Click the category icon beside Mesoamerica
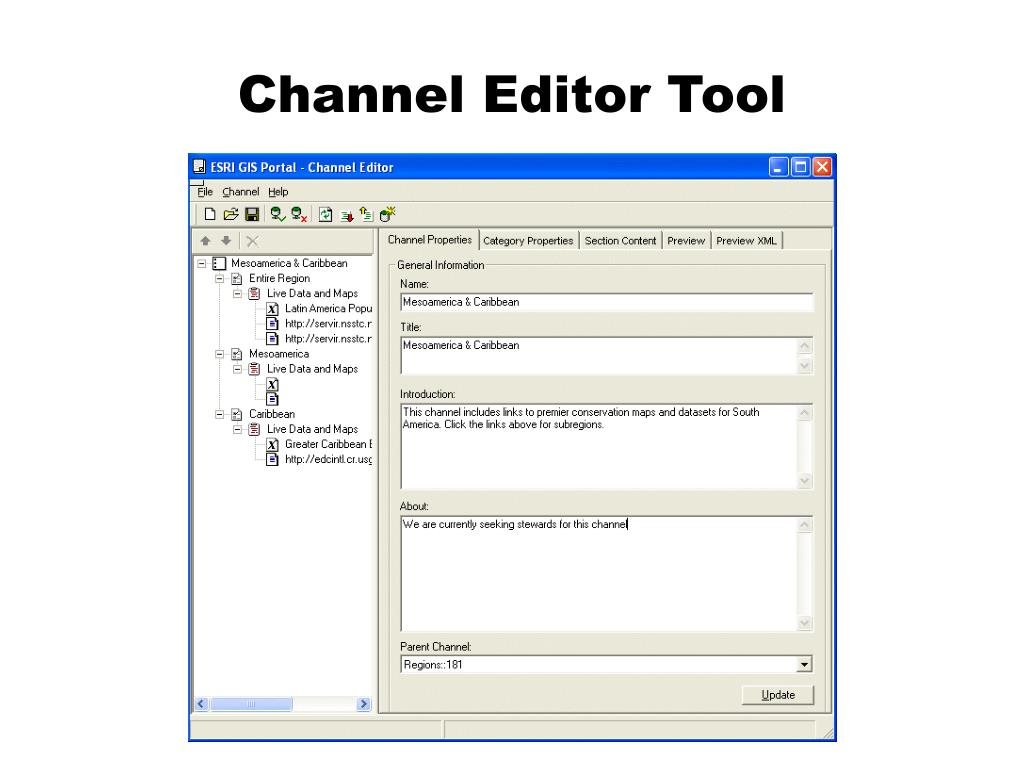The image size is (1024, 768). [237, 354]
